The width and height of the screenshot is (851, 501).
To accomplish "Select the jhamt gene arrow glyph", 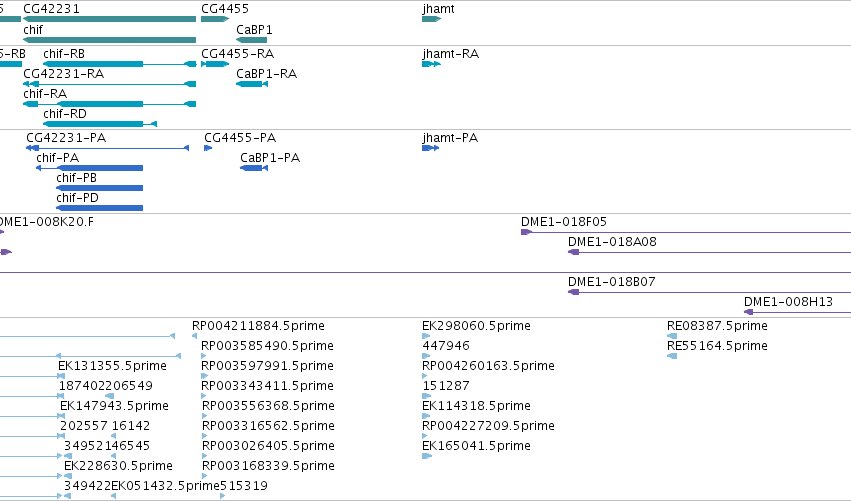I will 431,19.
